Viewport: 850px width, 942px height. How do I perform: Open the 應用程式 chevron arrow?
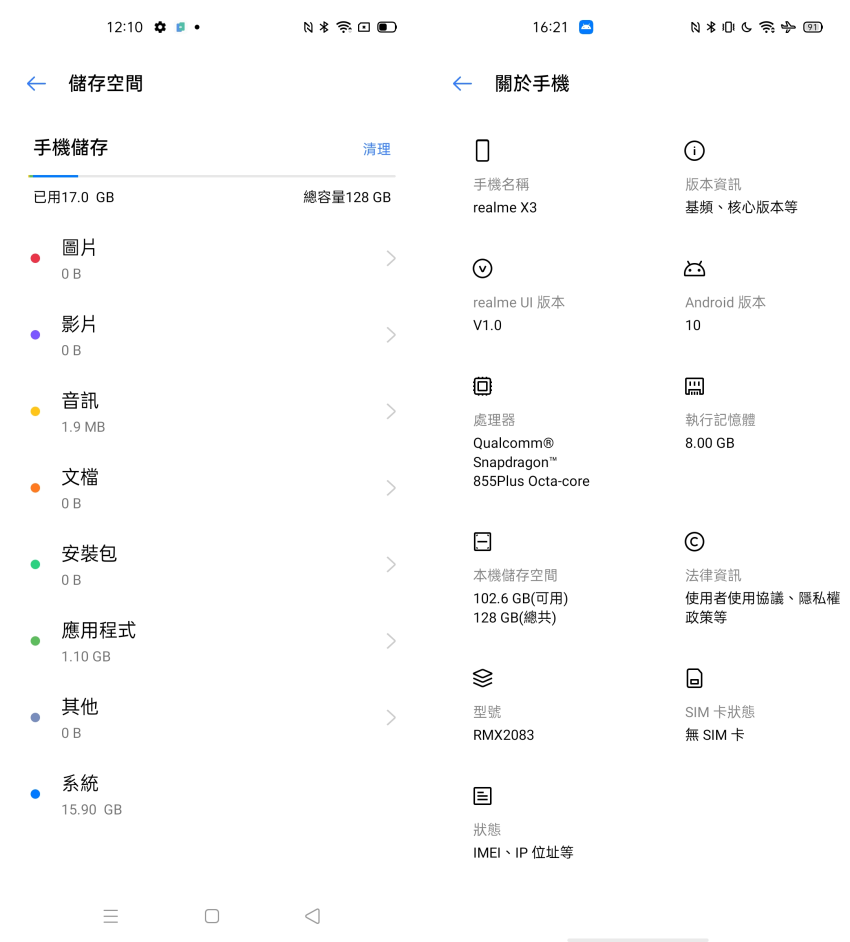(391, 641)
